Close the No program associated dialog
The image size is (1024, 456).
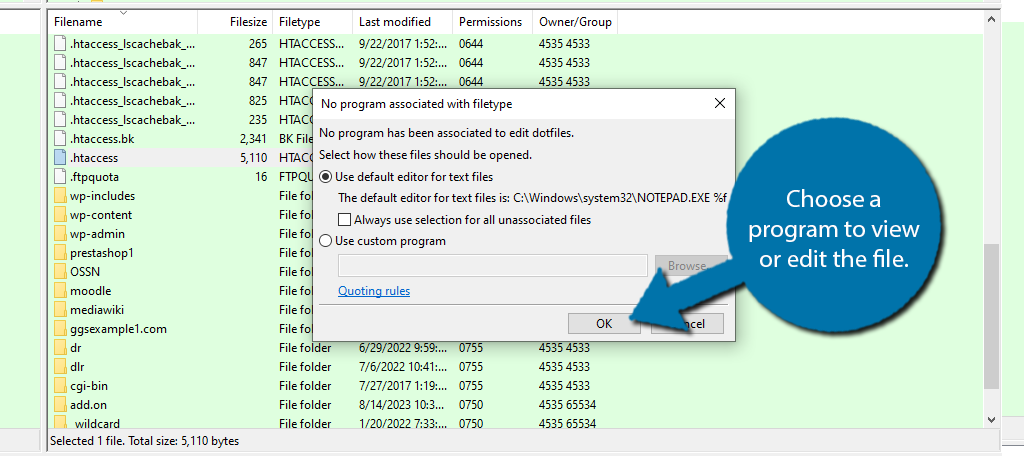tap(719, 103)
